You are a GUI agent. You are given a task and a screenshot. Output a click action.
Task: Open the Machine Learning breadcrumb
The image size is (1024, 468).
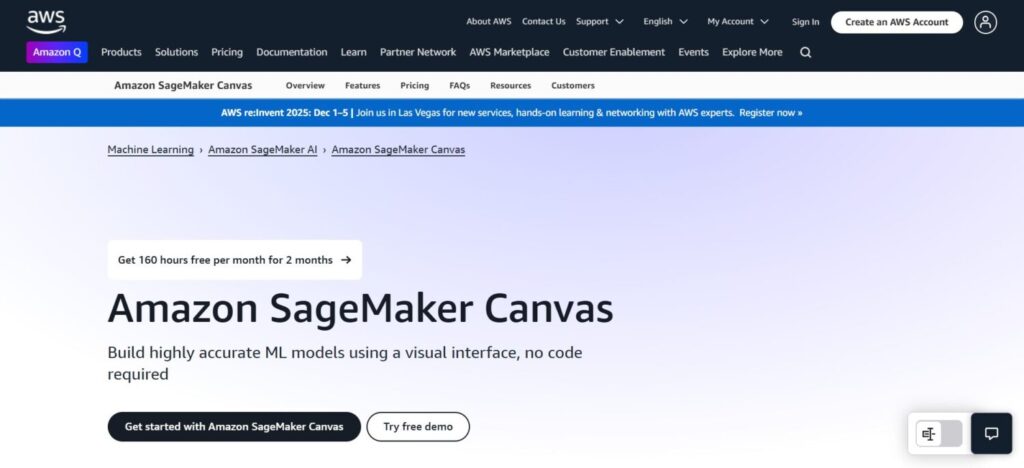click(x=151, y=149)
